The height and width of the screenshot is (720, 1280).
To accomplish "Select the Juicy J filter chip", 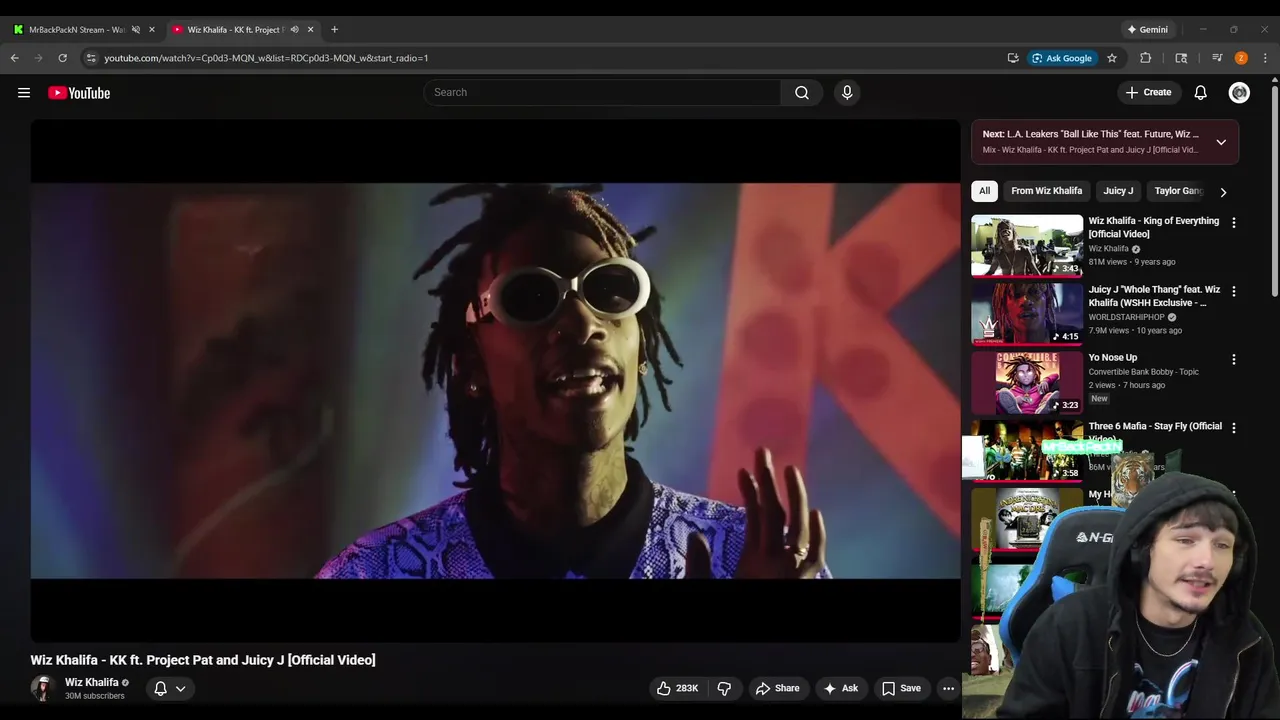I will (x=1118, y=191).
